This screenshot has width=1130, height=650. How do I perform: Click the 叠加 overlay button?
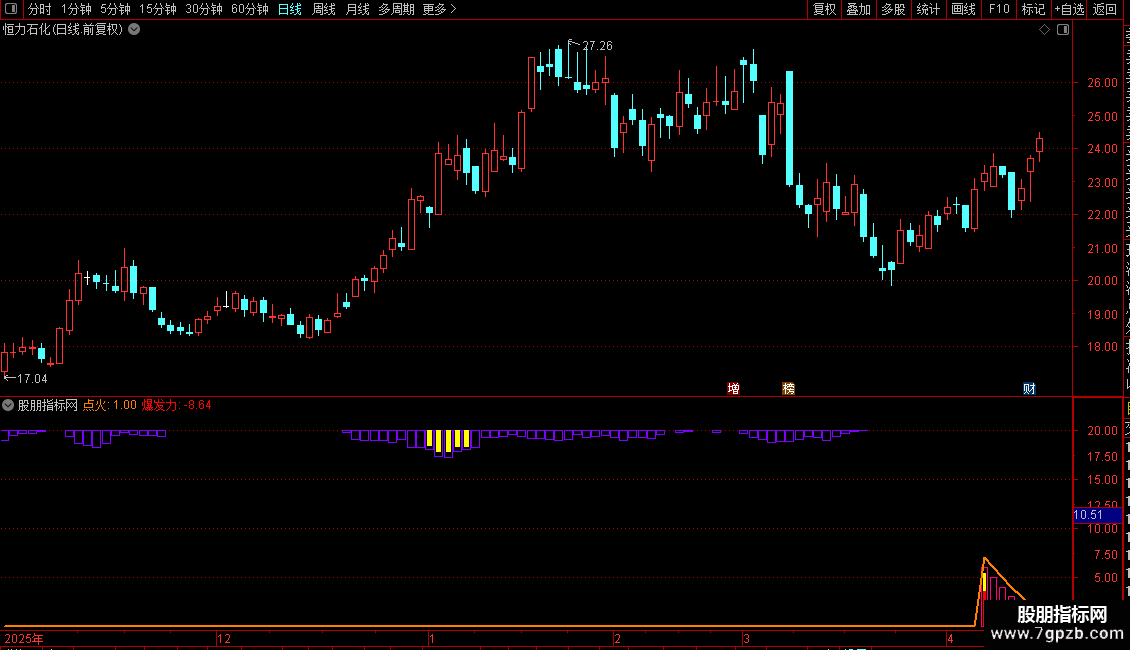(858, 9)
